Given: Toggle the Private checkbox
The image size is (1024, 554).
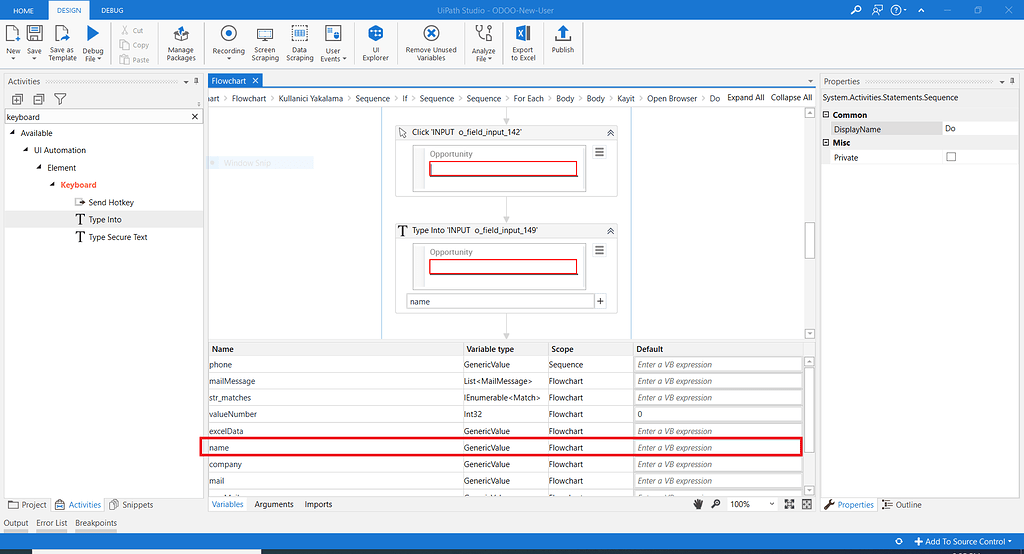Looking at the screenshot, I should tap(951, 157).
